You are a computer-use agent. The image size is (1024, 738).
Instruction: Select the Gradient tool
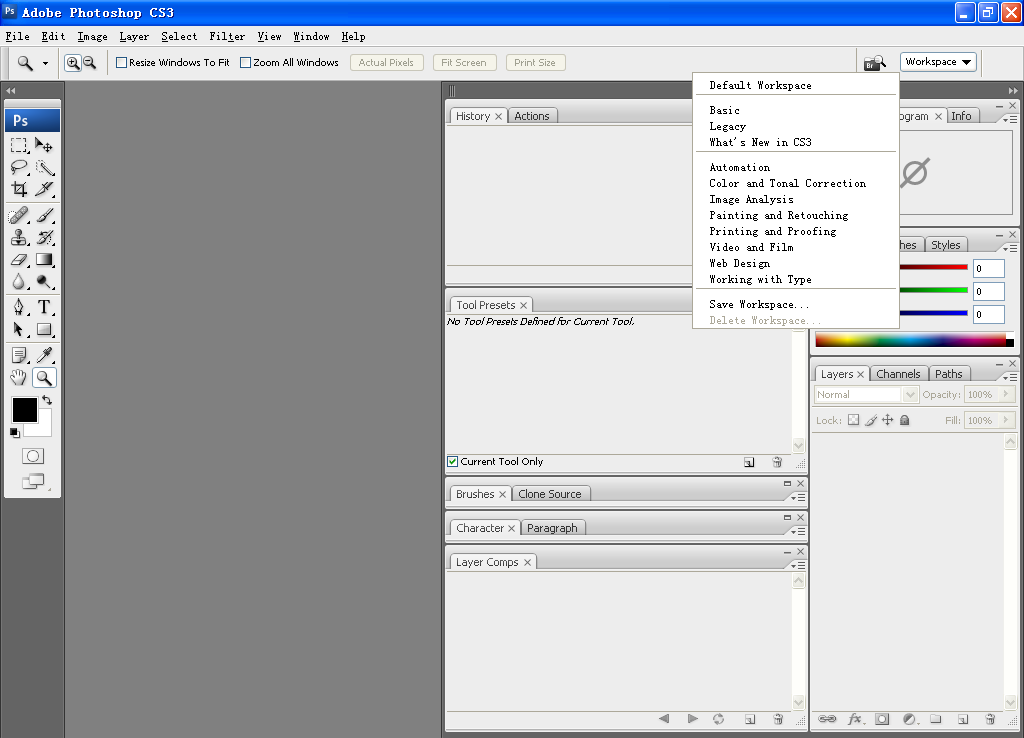pos(44,259)
